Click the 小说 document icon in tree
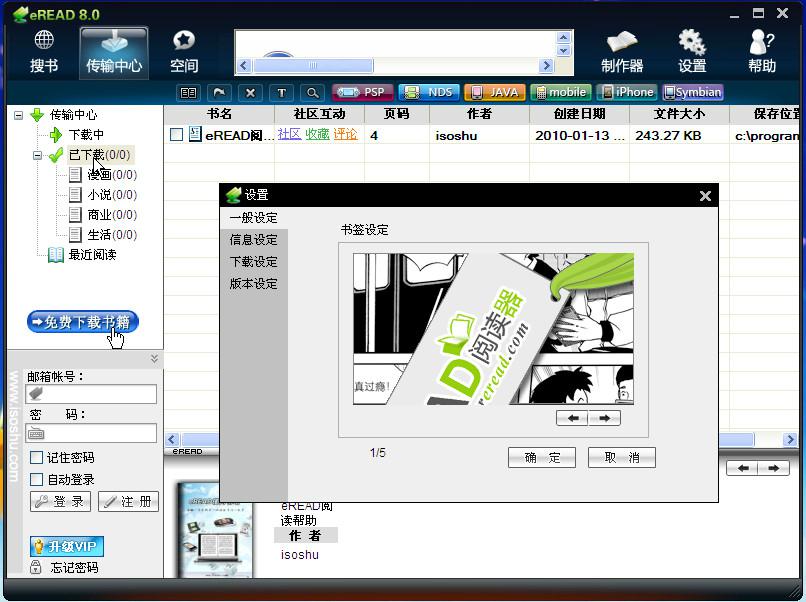Viewport: 806px width, 602px height. coord(75,195)
